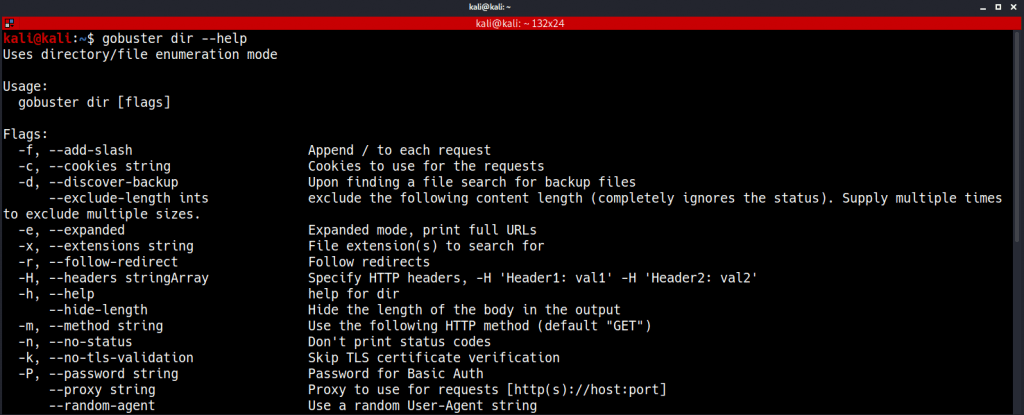1024x415 pixels.
Task: Click the '--follow-redirect' flag text
Action: point(114,262)
